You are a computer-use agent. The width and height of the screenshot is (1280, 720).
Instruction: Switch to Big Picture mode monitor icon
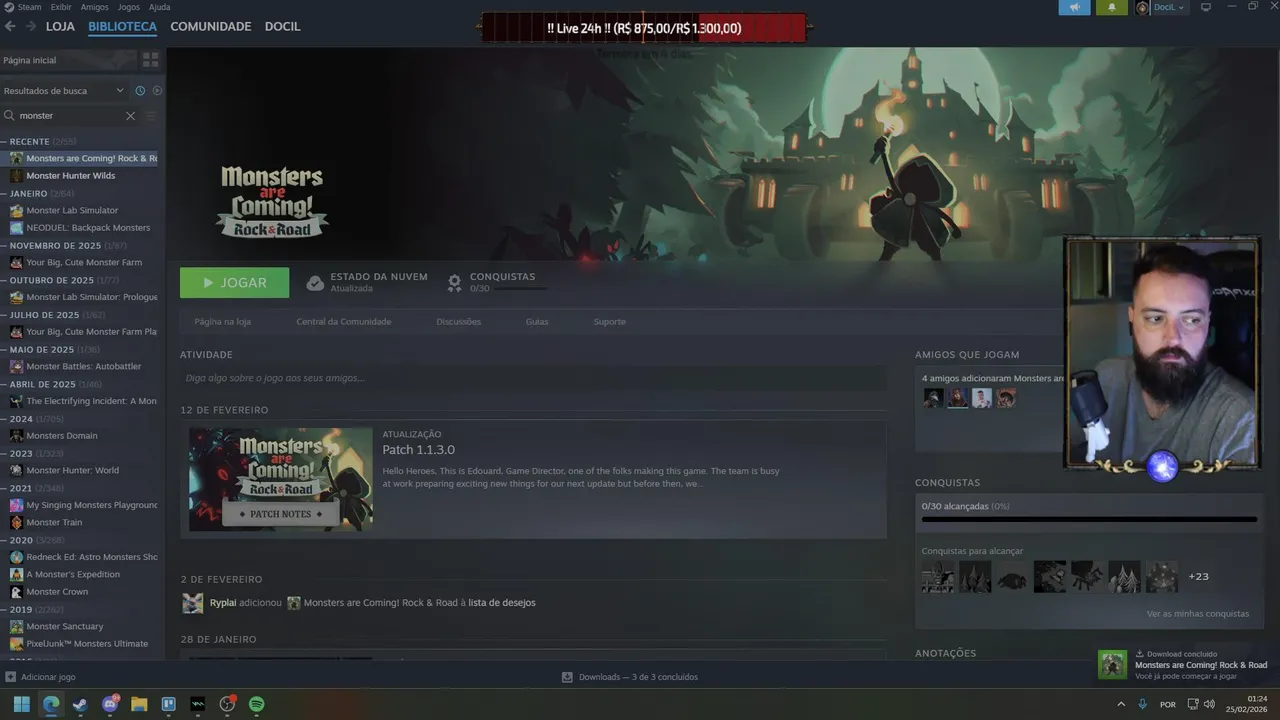pyautogui.click(x=1205, y=7)
